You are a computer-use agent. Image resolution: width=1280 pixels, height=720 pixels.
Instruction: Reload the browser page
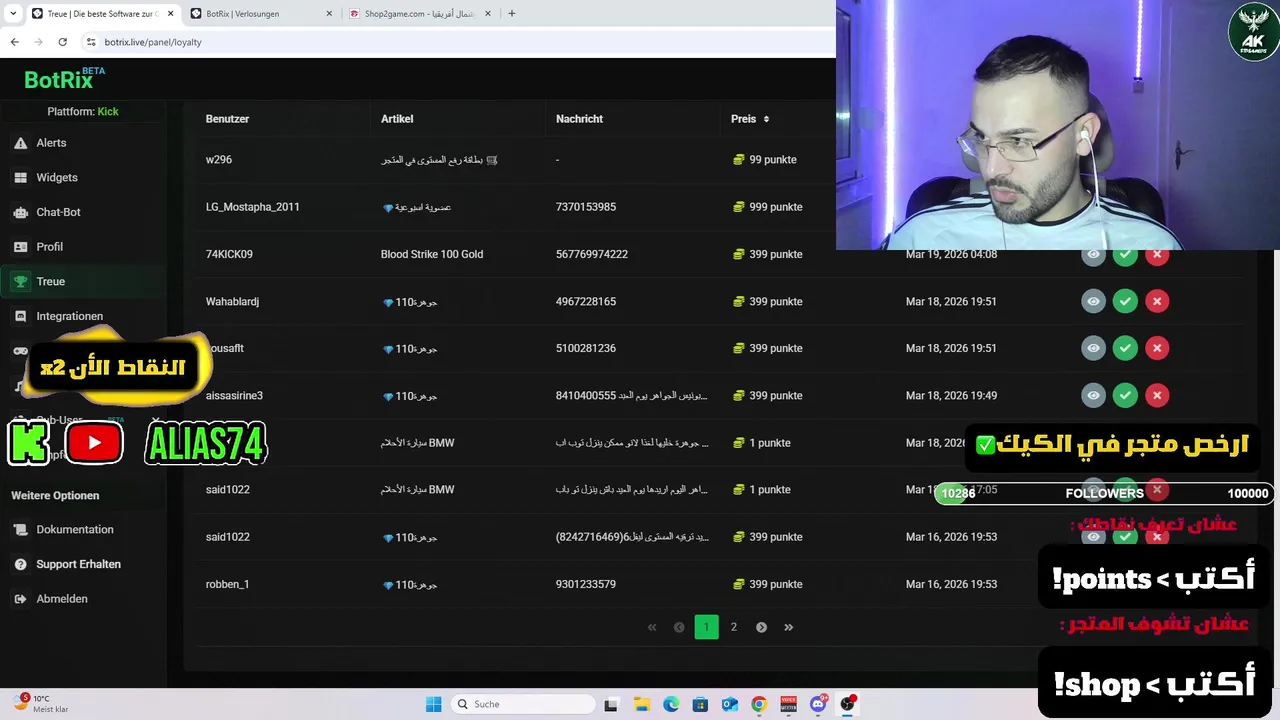[x=62, y=42]
